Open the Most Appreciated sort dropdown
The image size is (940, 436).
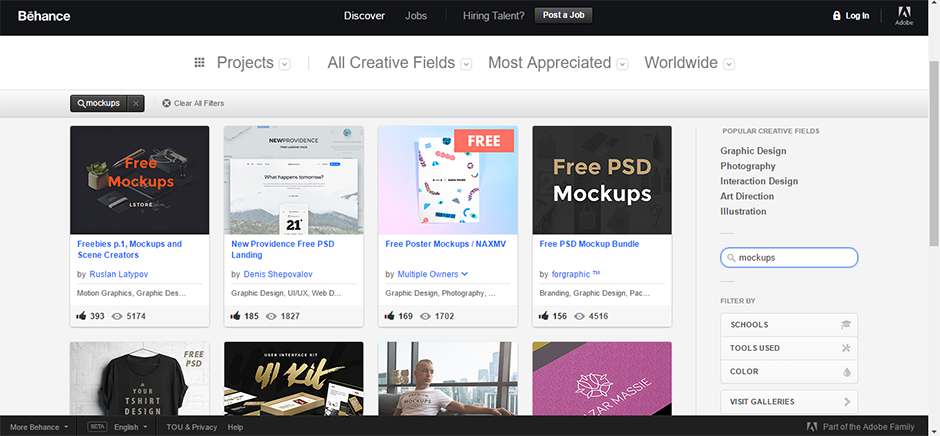(x=622, y=64)
